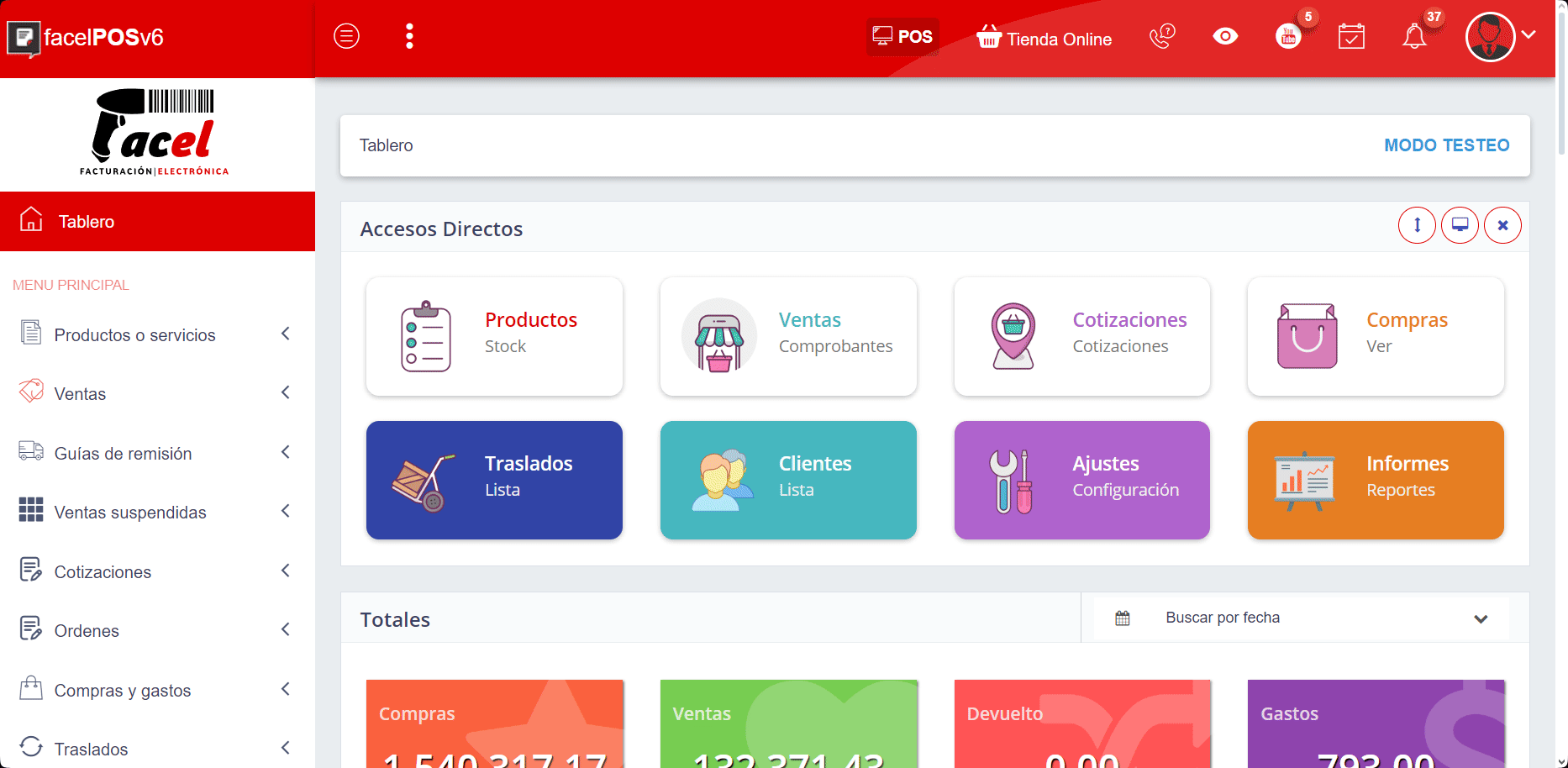Screen dimensions: 1568x768
Task: Expand Productos o servicios sidebar menu
Action: (156, 334)
